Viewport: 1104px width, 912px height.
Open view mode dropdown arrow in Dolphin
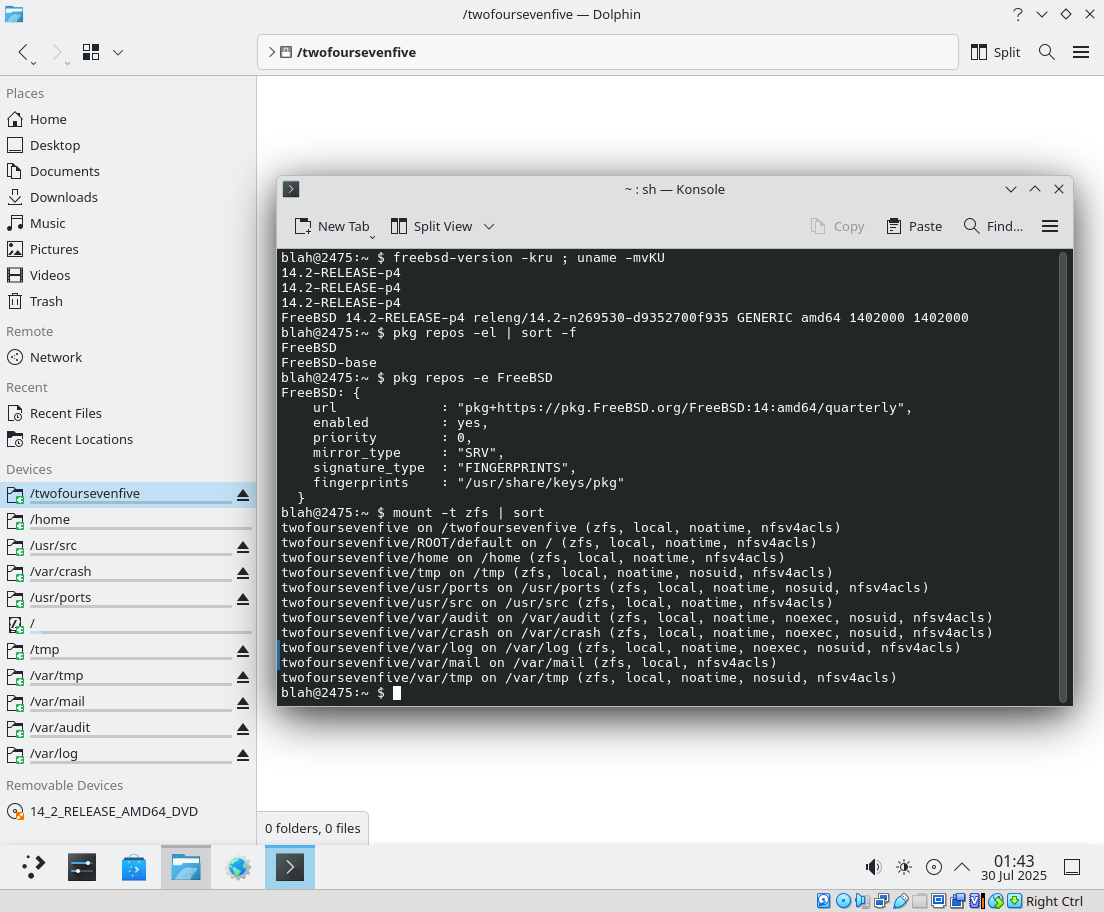(x=118, y=52)
